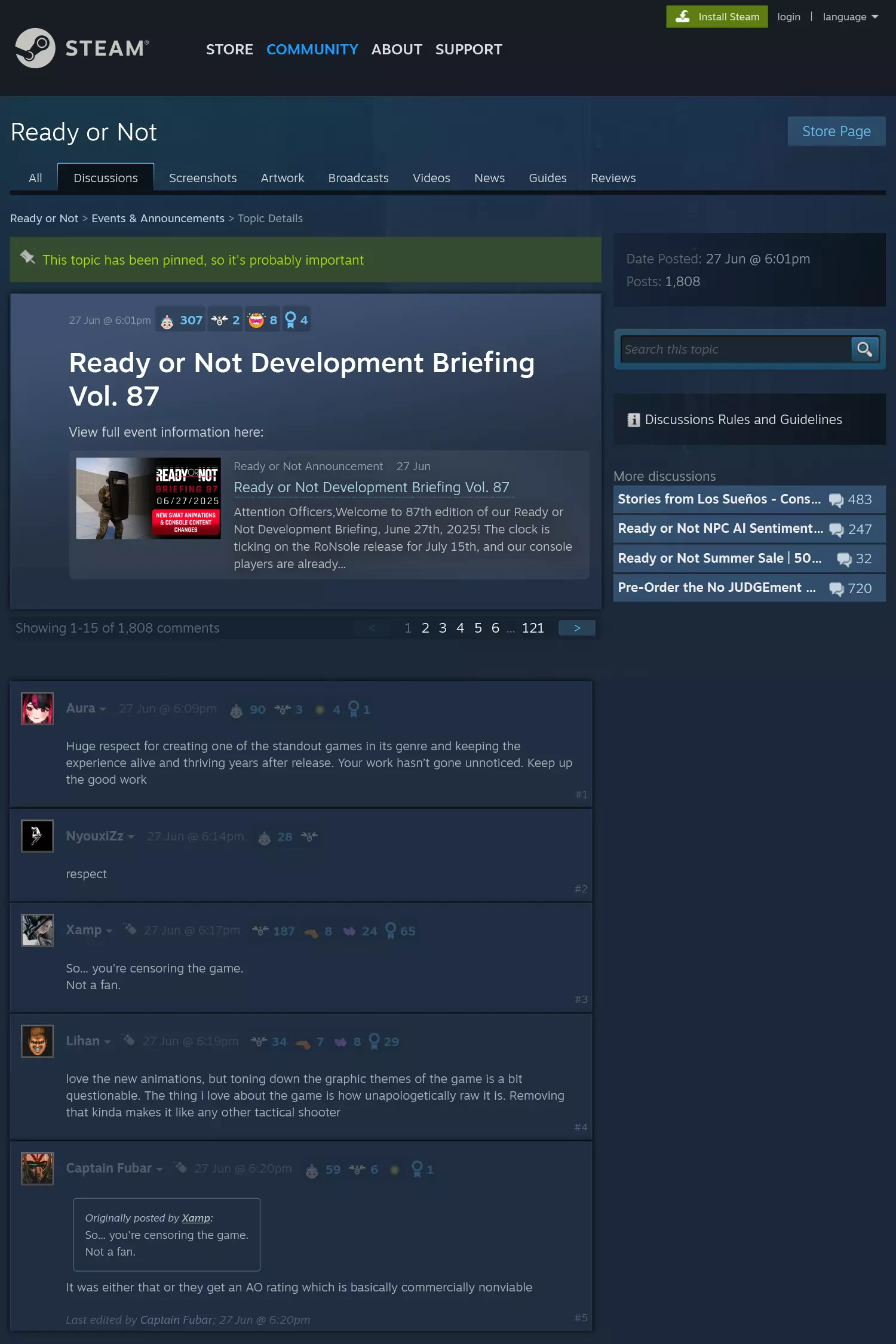
Task: Switch to the Reviews tab
Action: click(613, 178)
